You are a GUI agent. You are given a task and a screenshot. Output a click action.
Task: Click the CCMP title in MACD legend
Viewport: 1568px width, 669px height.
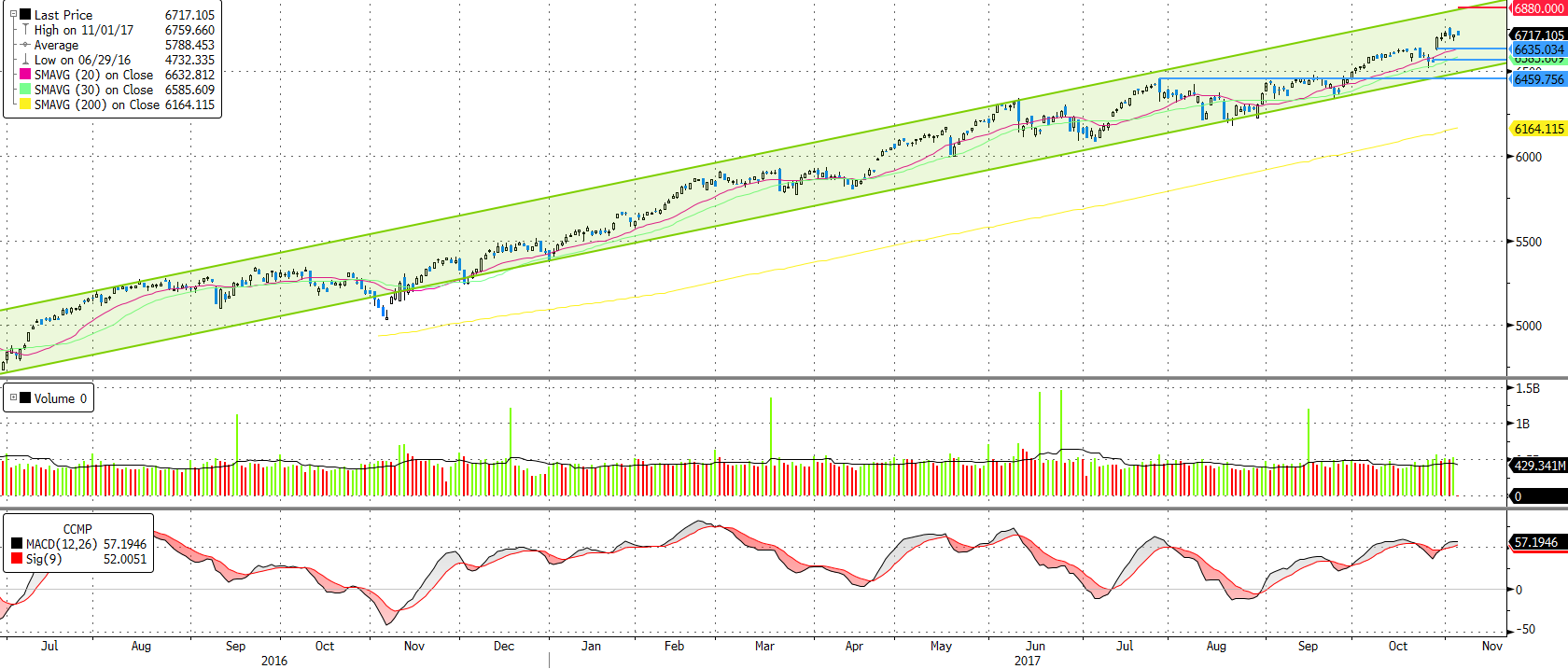[x=77, y=529]
